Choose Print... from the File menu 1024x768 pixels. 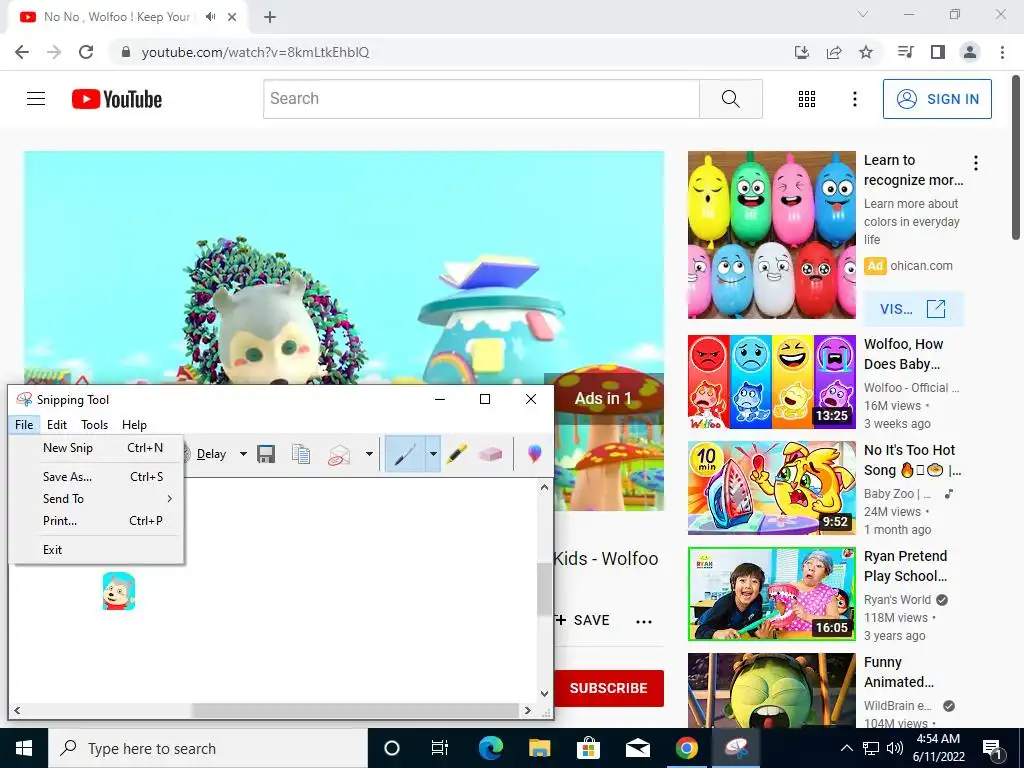103,521
